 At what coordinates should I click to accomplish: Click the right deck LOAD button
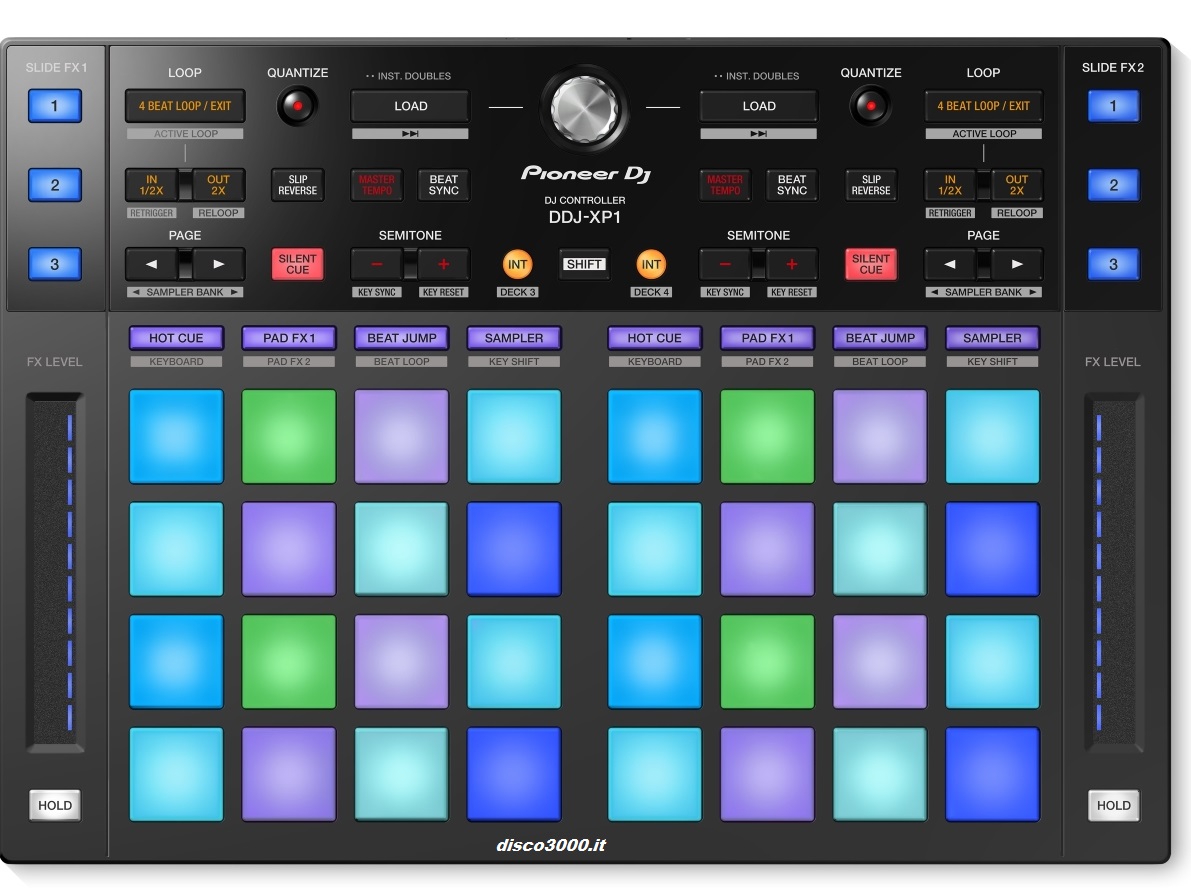[x=759, y=106]
